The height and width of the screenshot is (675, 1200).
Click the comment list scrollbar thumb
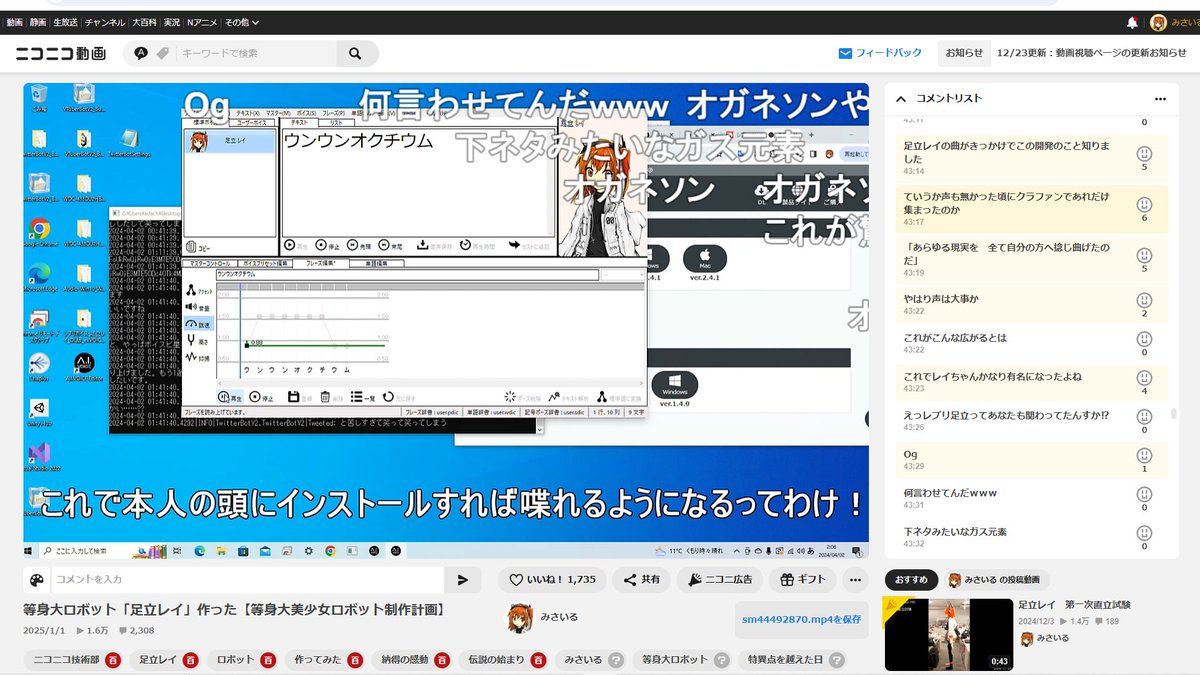point(1175,415)
